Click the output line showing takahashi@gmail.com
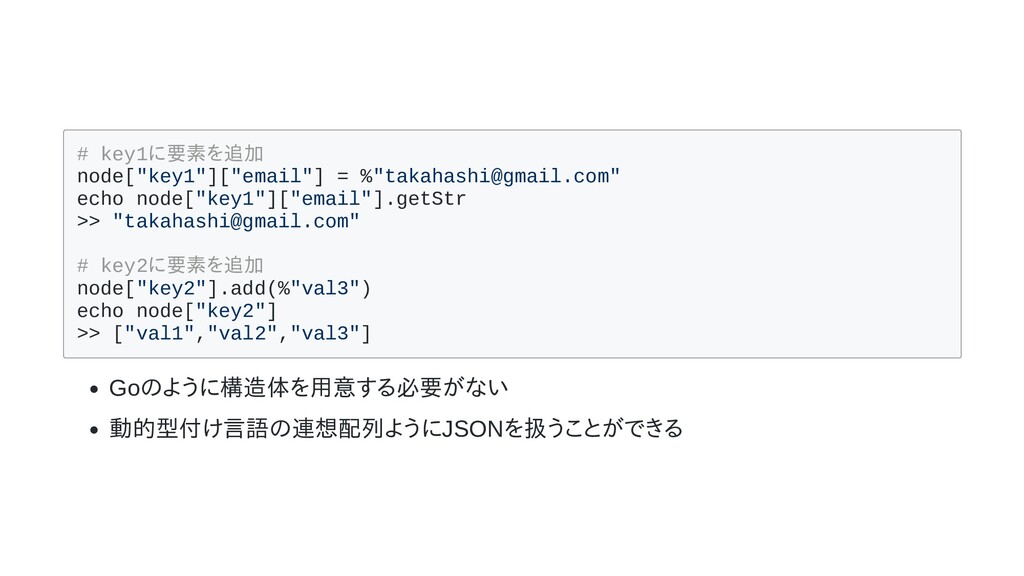 pyautogui.click(x=218, y=221)
